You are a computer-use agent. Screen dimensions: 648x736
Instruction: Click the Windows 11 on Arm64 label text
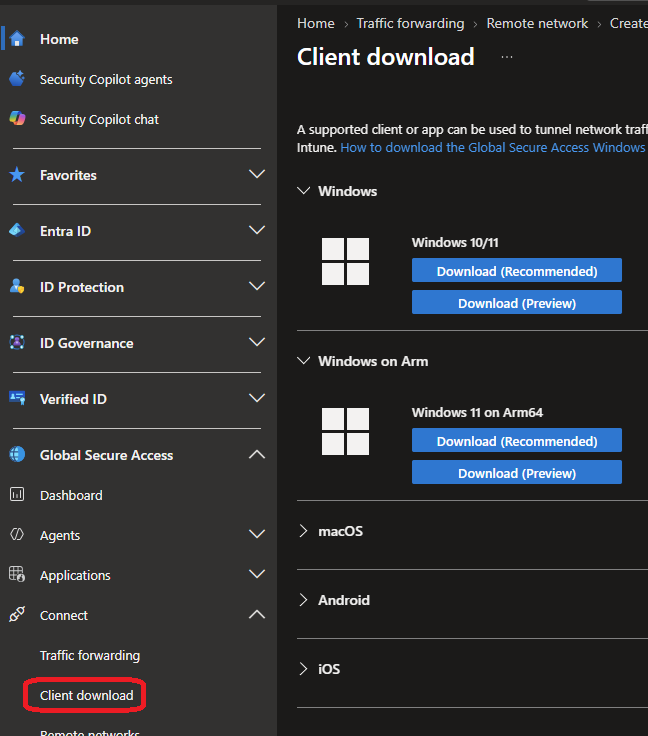pyautogui.click(x=477, y=413)
